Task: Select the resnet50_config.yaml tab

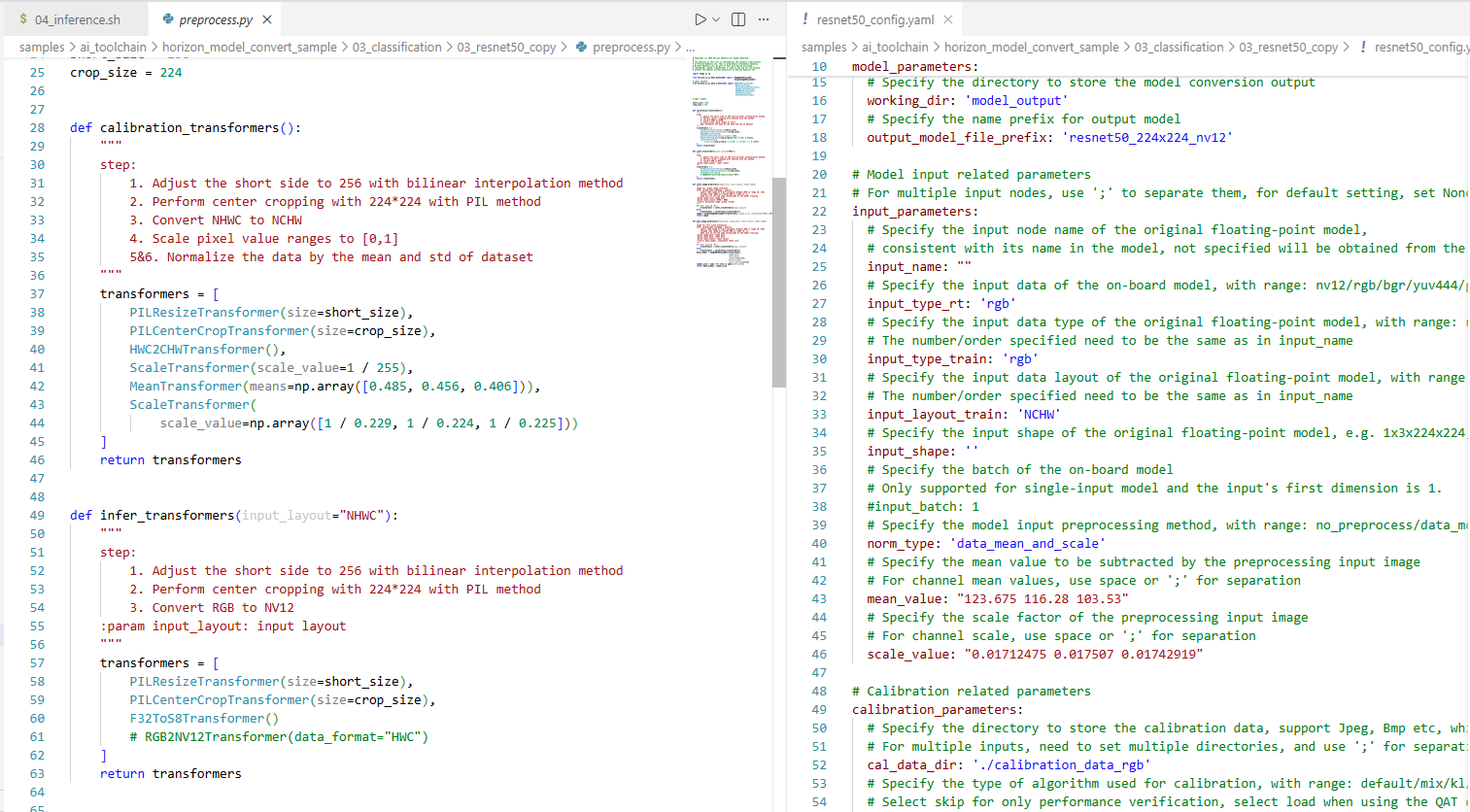Action: pyautogui.click(x=874, y=19)
